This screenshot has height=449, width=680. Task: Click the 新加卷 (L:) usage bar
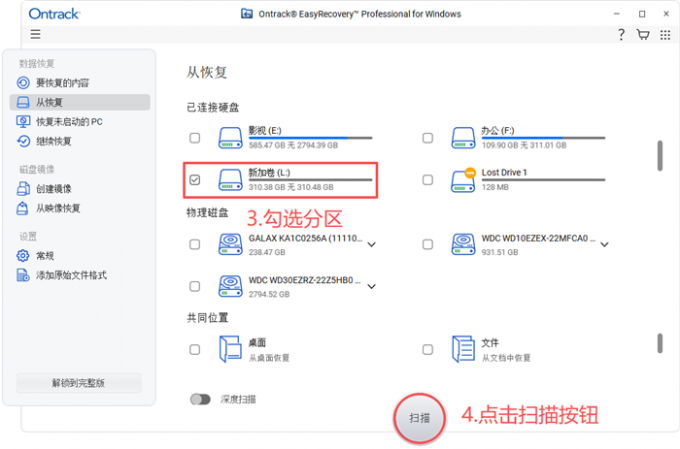tap(311, 180)
